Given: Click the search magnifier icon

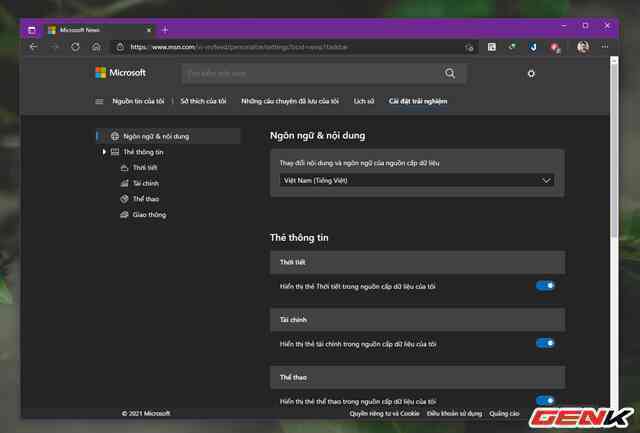Looking at the screenshot, I should 450,73.
